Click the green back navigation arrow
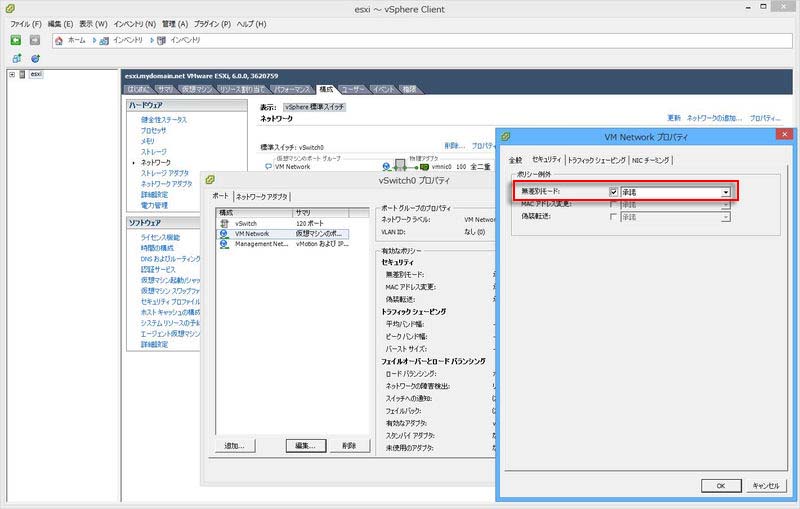The height and width of the screenshot is (509, 800). (x=16, y=40)
